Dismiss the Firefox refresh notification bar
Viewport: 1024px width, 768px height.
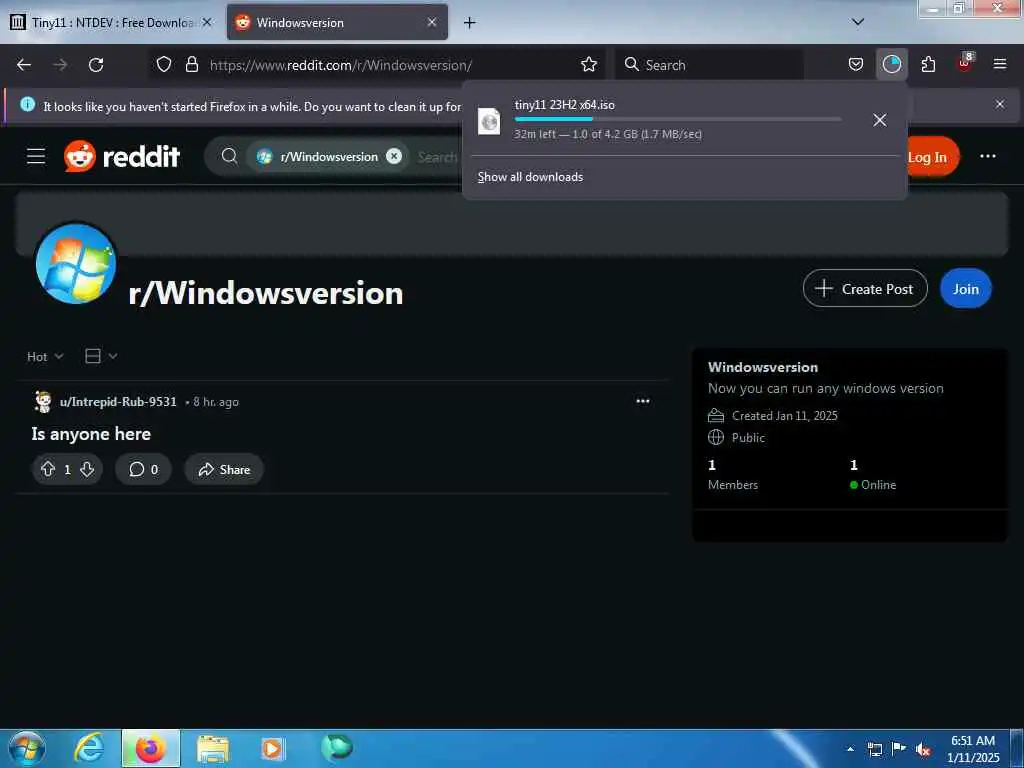point(999,104)
